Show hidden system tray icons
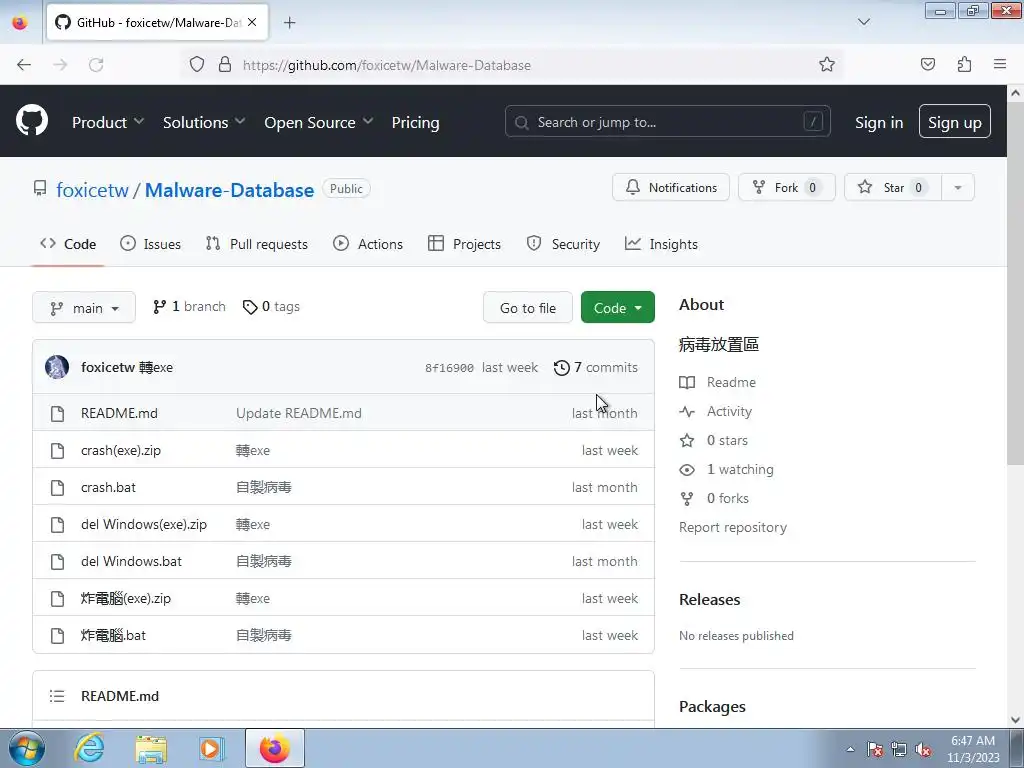This screenshot has height=768, width=1024. [850, 749]
